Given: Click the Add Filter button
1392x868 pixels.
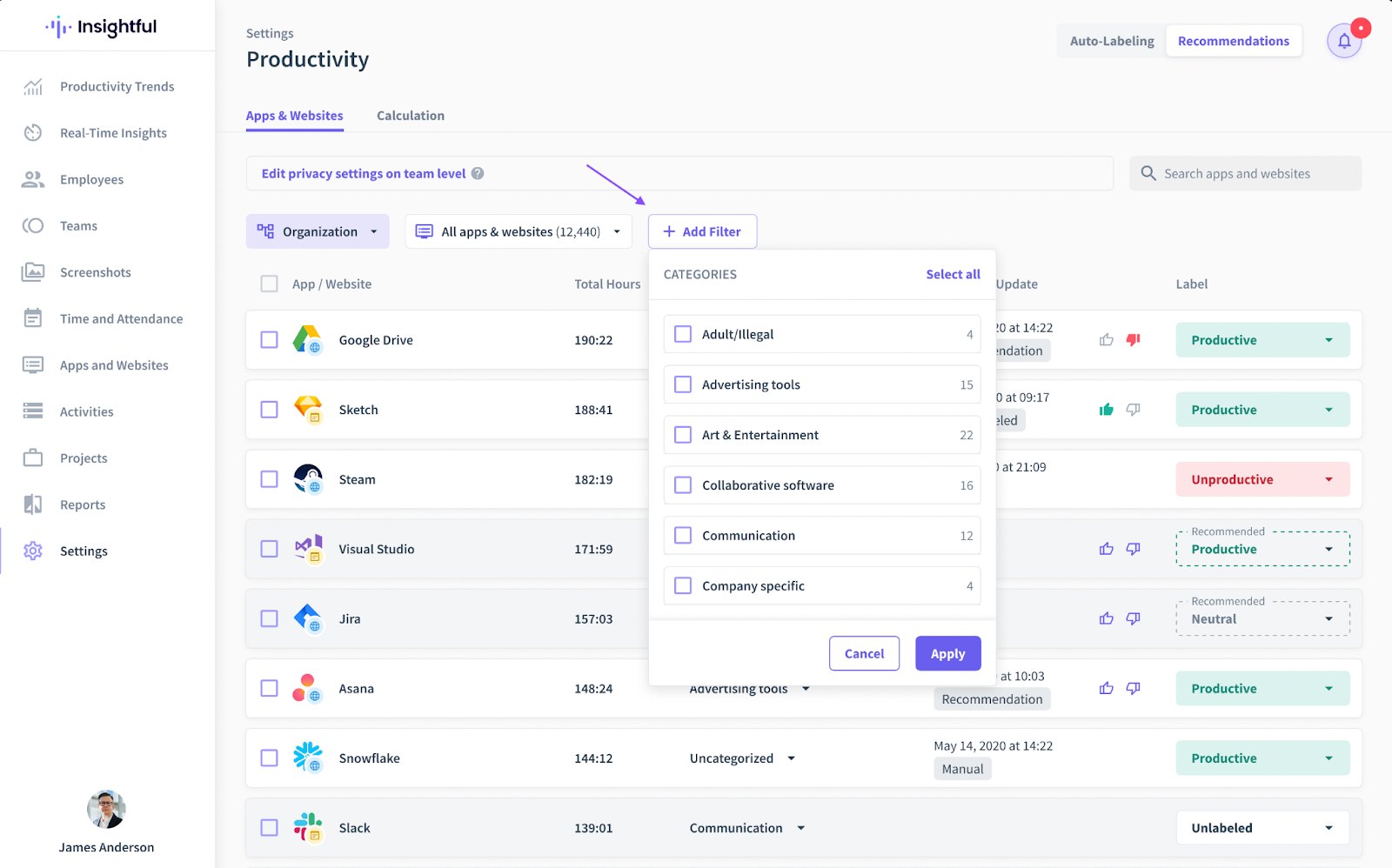Looking at the screenshot, I should coord(702,231).
